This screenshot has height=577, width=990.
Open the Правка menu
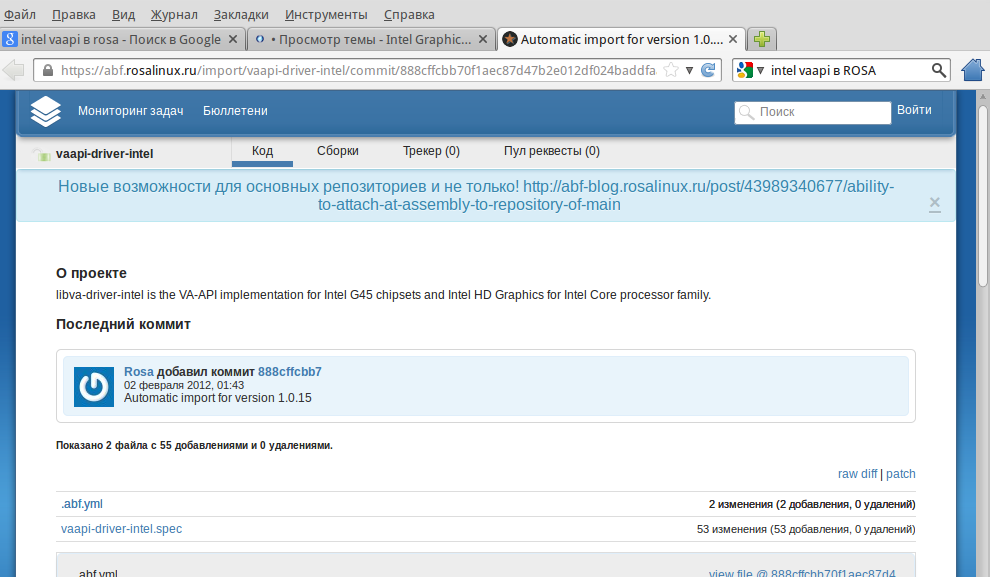coord(74,15)
